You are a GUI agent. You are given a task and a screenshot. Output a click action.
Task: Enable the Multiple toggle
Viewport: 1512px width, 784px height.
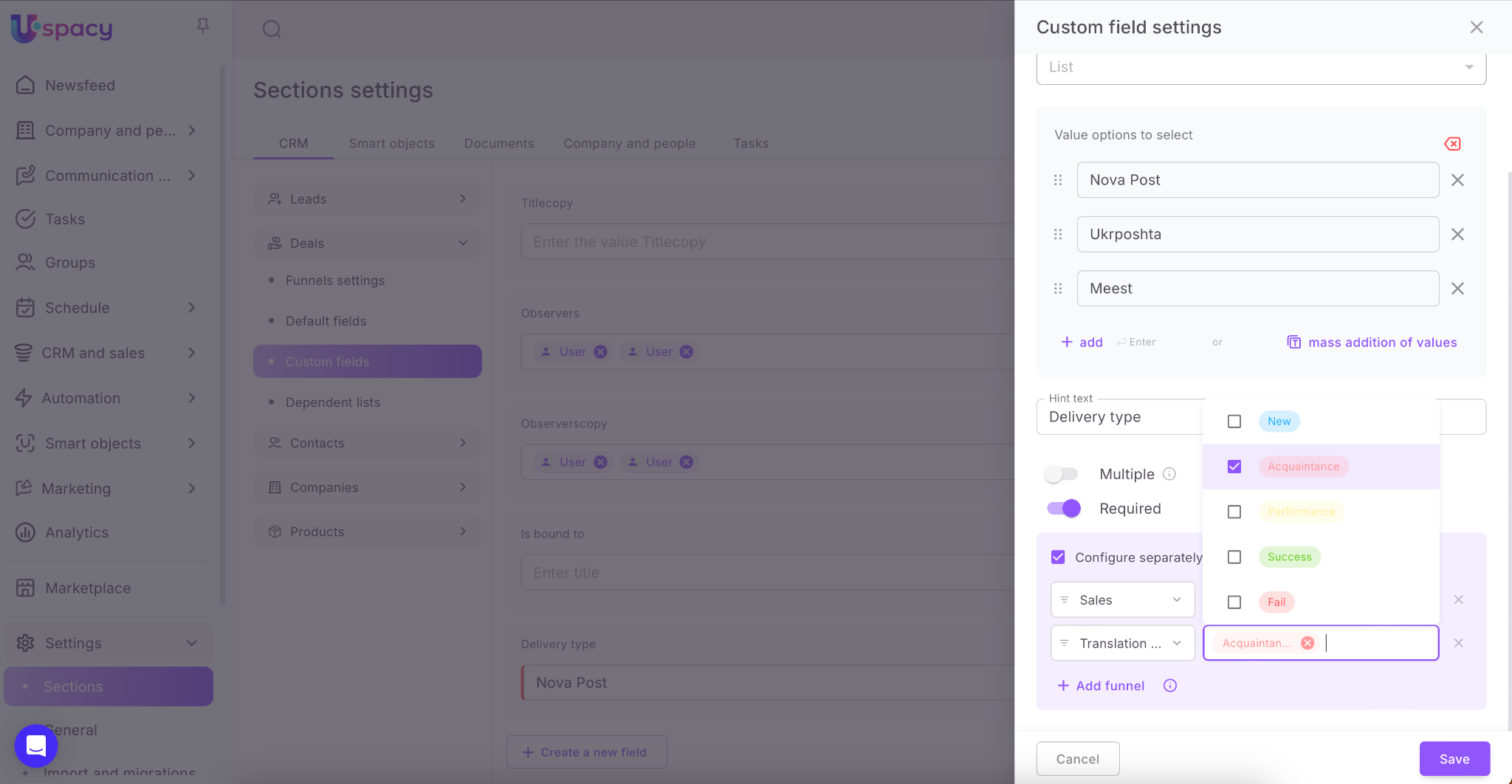point(1062,474)
